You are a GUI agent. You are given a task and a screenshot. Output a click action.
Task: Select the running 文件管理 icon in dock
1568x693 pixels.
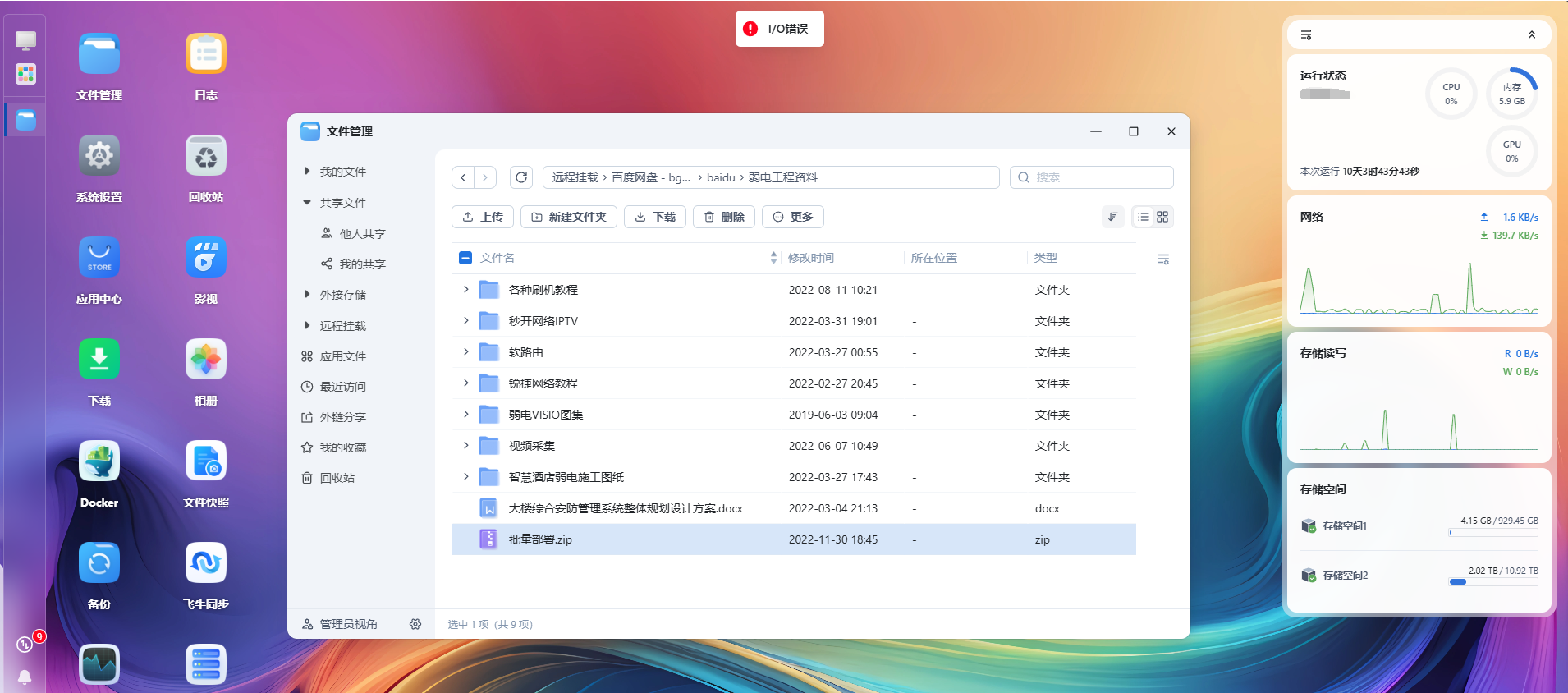coord(26,120)
